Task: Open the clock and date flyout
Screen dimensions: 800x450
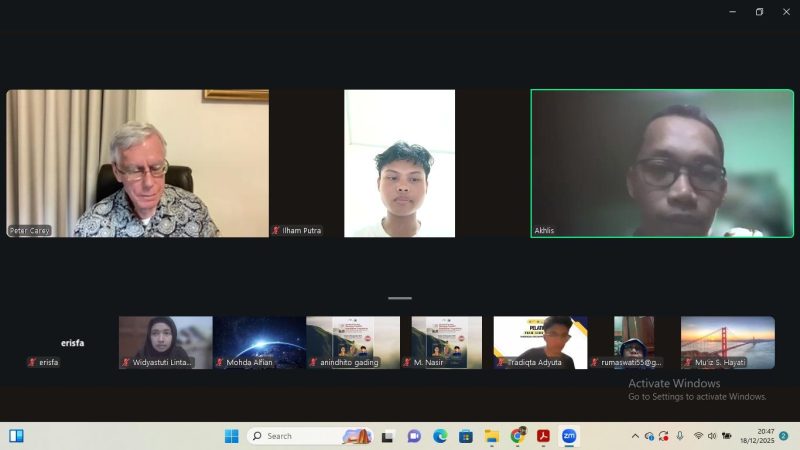Action: click(x=757, y=436)
